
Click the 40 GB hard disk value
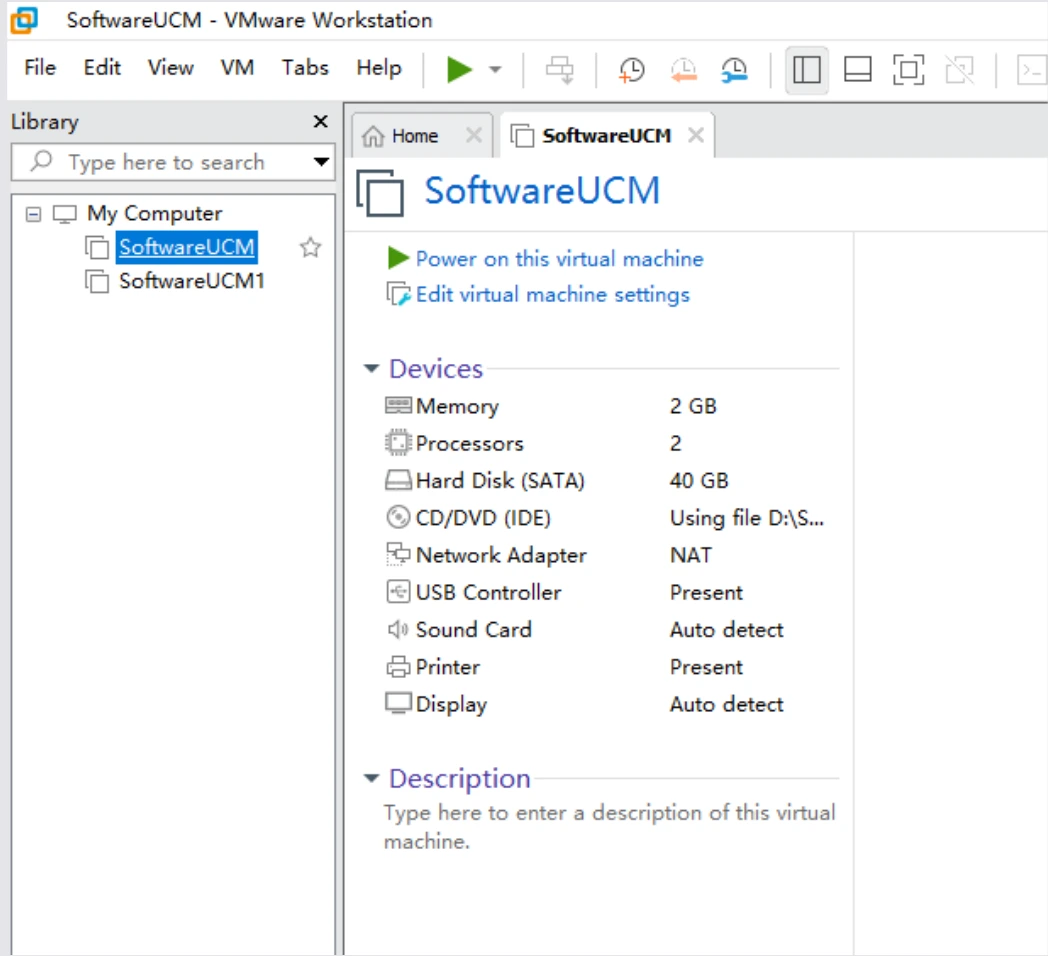click(699, 480)
